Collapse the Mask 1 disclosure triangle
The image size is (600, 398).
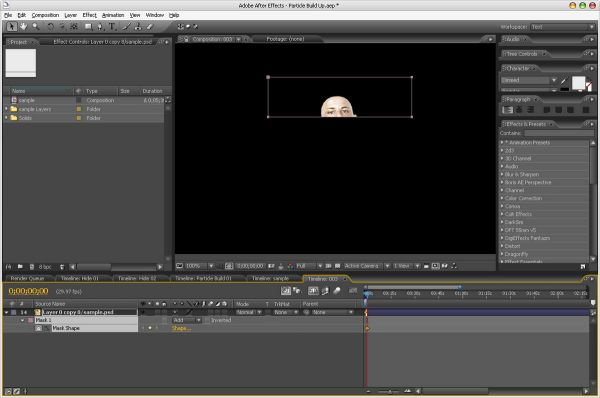click(22, 320)
